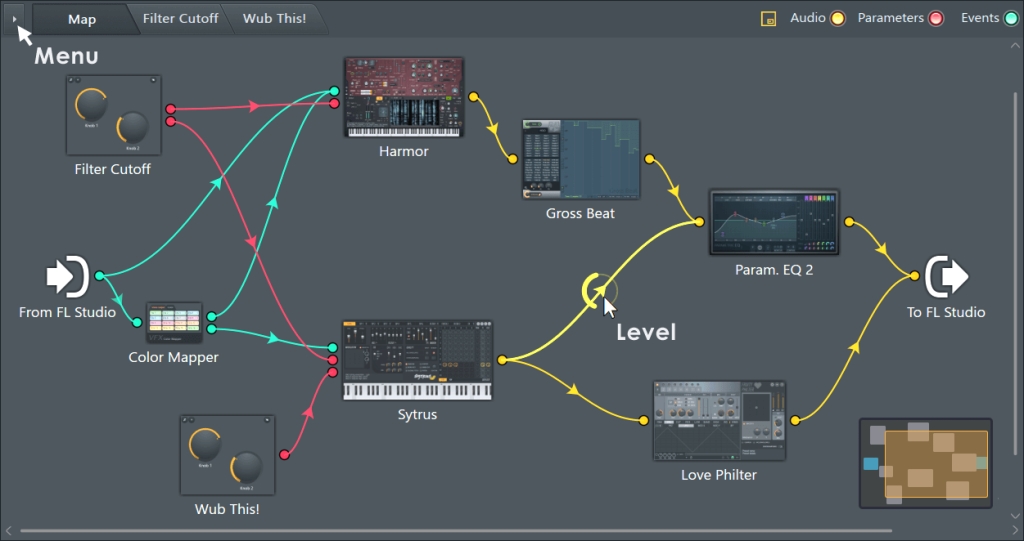Click Harmor's yellow audio output port
The height and width of the screenshot is (541, 1024).
[473, 97]
